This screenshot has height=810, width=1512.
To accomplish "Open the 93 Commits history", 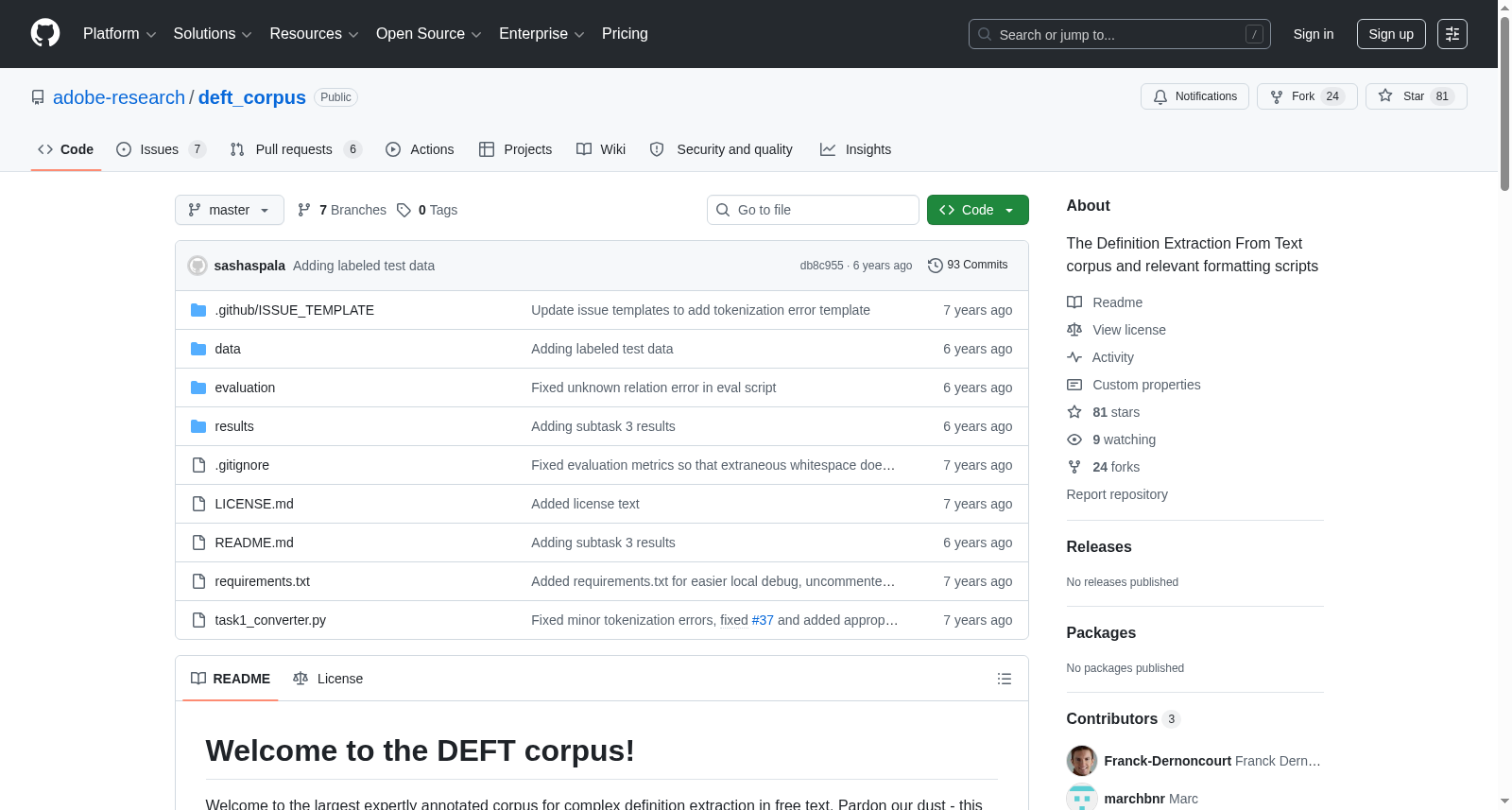I will tap(968, 265).
